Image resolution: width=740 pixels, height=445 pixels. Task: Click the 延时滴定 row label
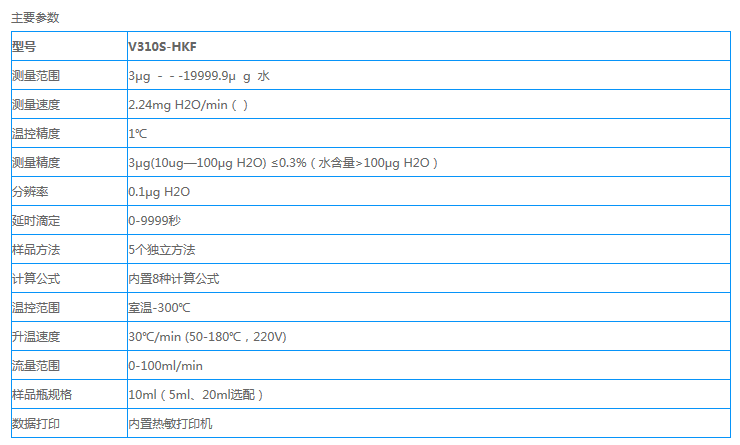coord(35,220)
